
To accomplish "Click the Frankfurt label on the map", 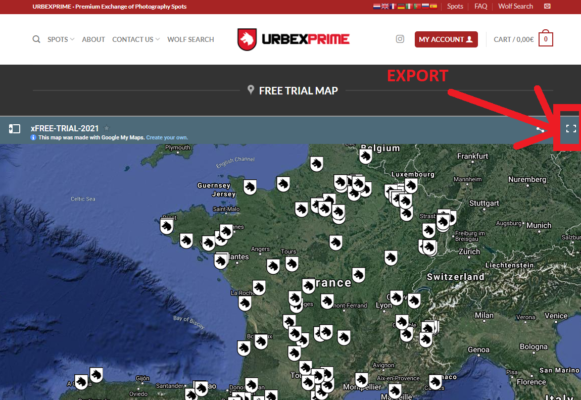I will [472, 156].
